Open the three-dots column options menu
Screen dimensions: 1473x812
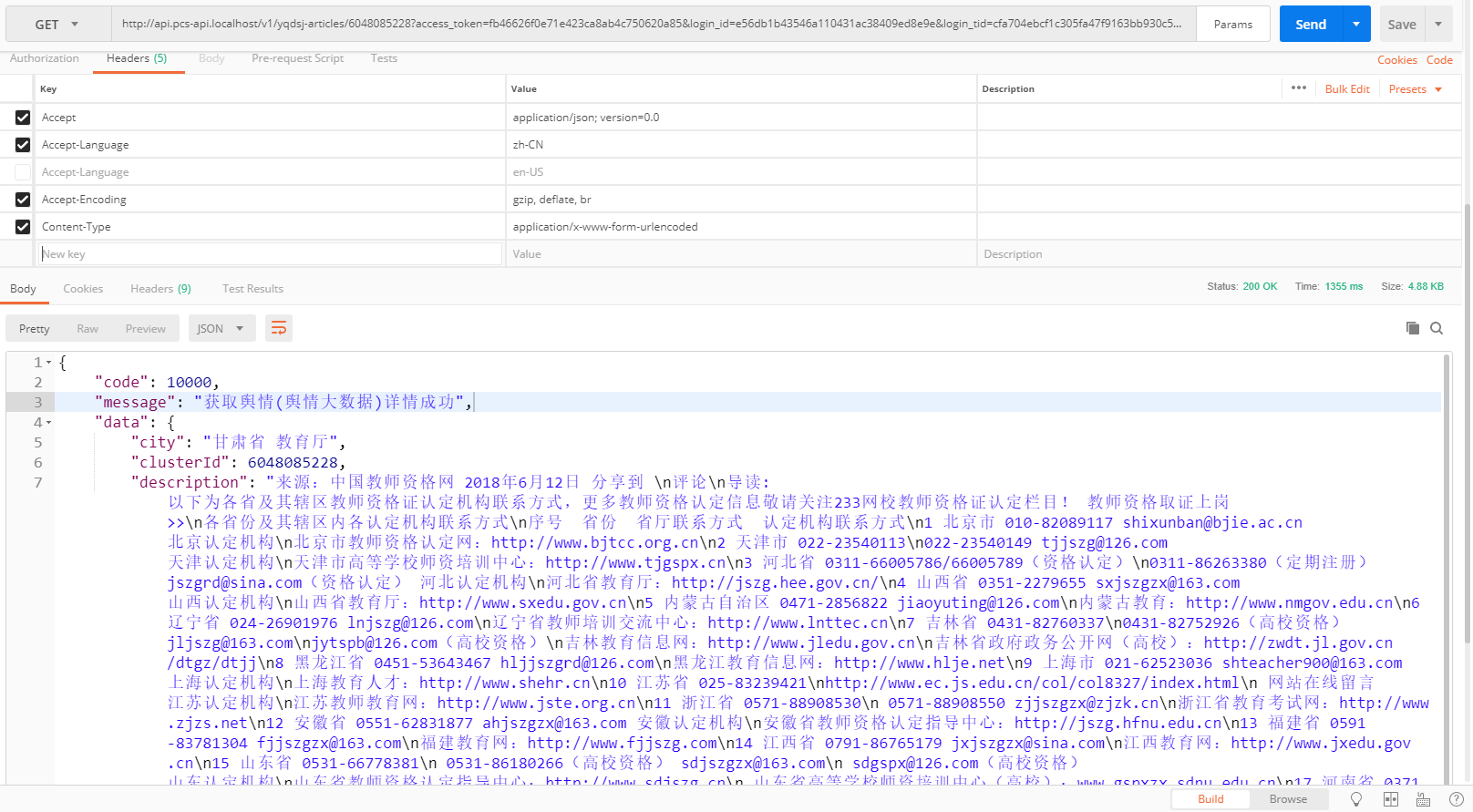(1299, 88)
